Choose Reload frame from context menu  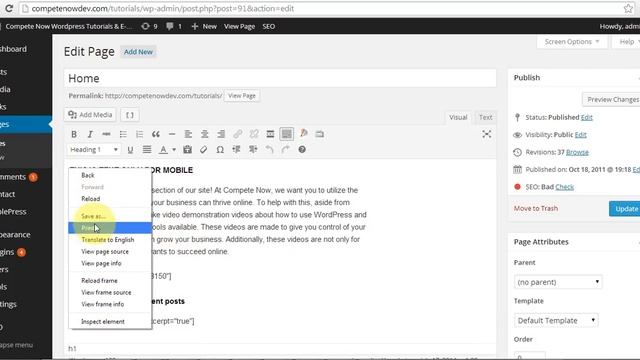tap(110, 280)
